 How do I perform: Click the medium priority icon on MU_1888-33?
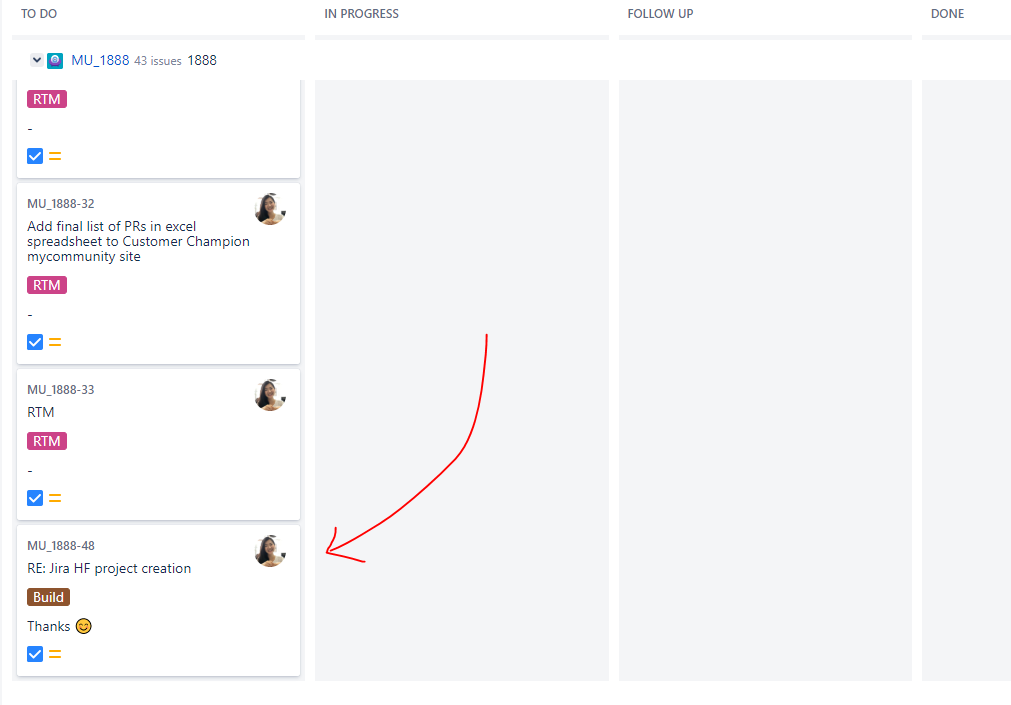pyautogui.click(x=55, y=499)
